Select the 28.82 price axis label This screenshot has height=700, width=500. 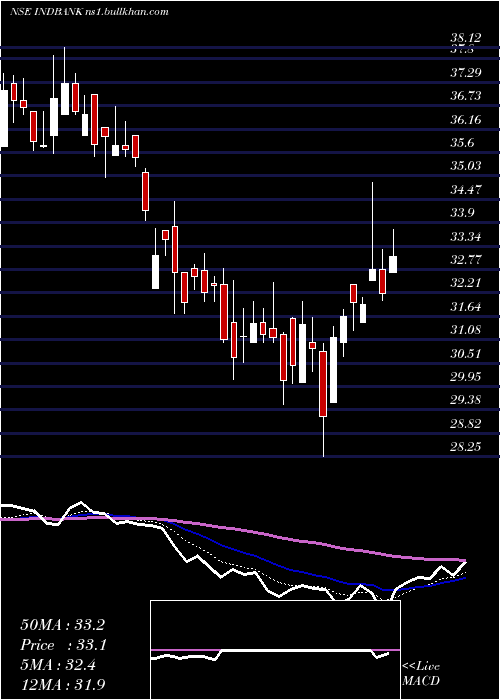466,424
